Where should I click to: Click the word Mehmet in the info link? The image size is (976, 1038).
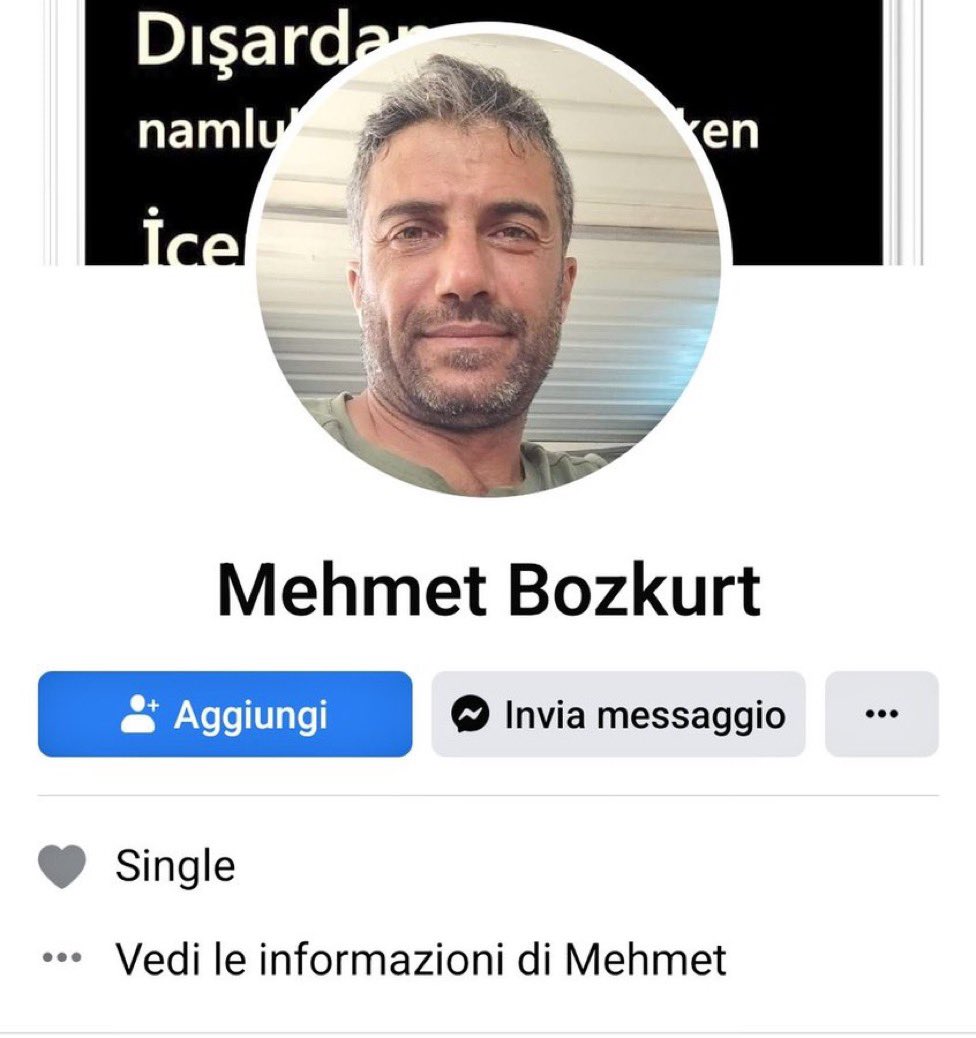tap(646, 959)
